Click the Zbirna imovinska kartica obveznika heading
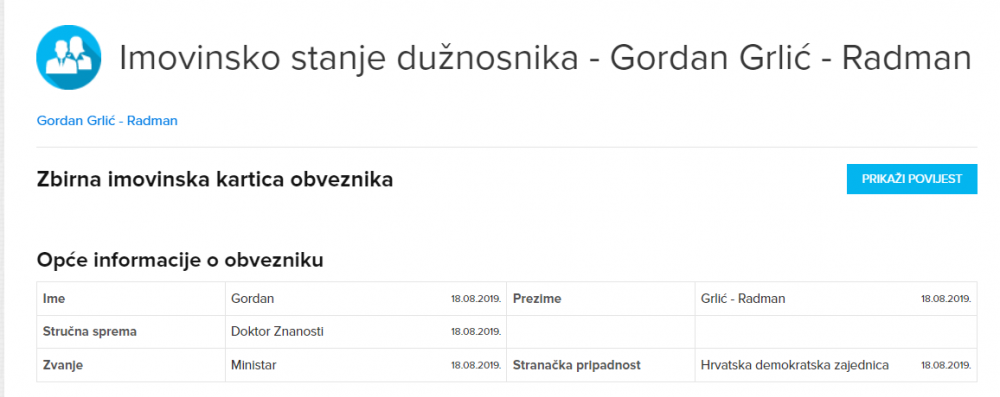 click(x=215, y=180)
